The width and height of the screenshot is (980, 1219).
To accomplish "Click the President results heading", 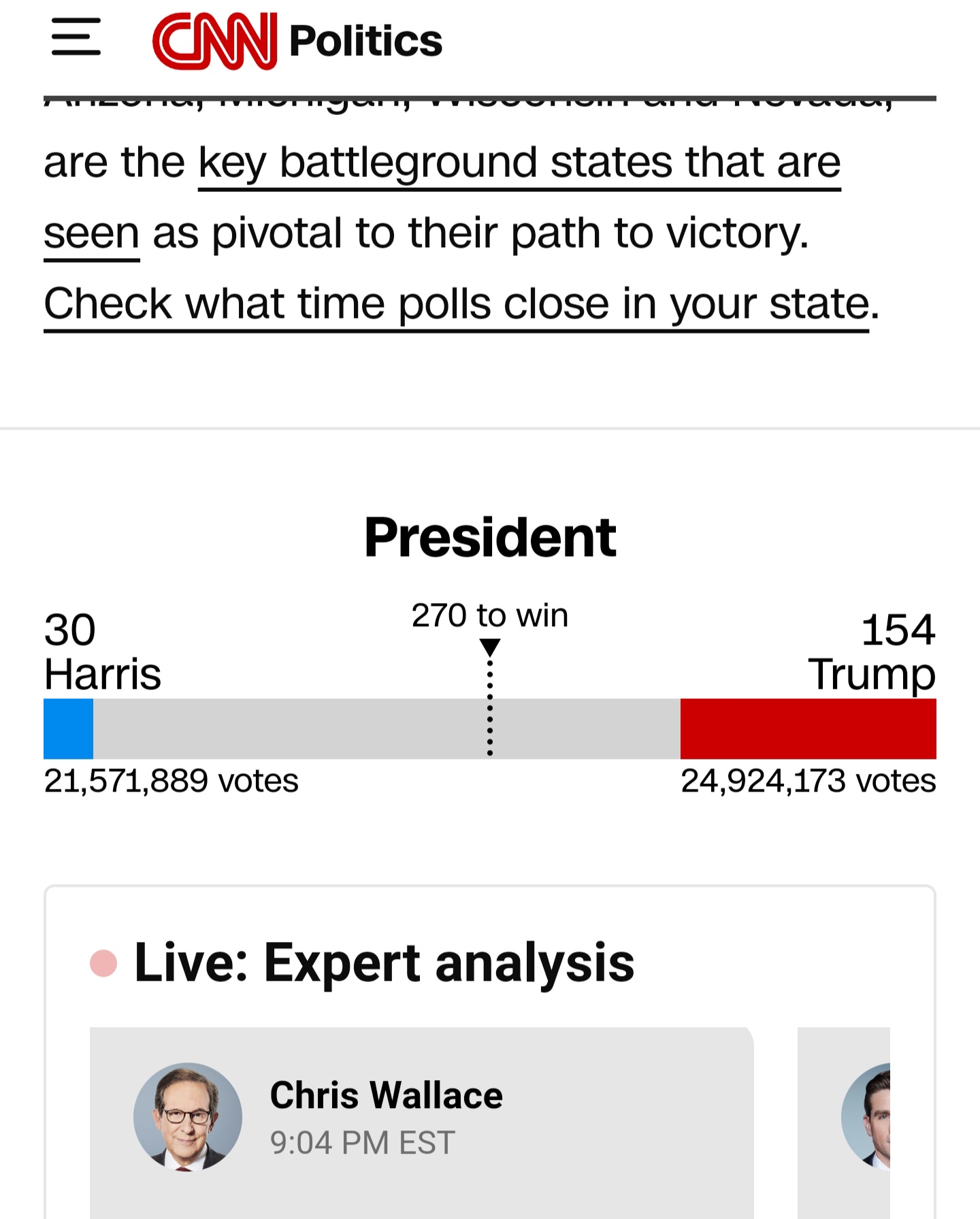I will tap(490, 537).
